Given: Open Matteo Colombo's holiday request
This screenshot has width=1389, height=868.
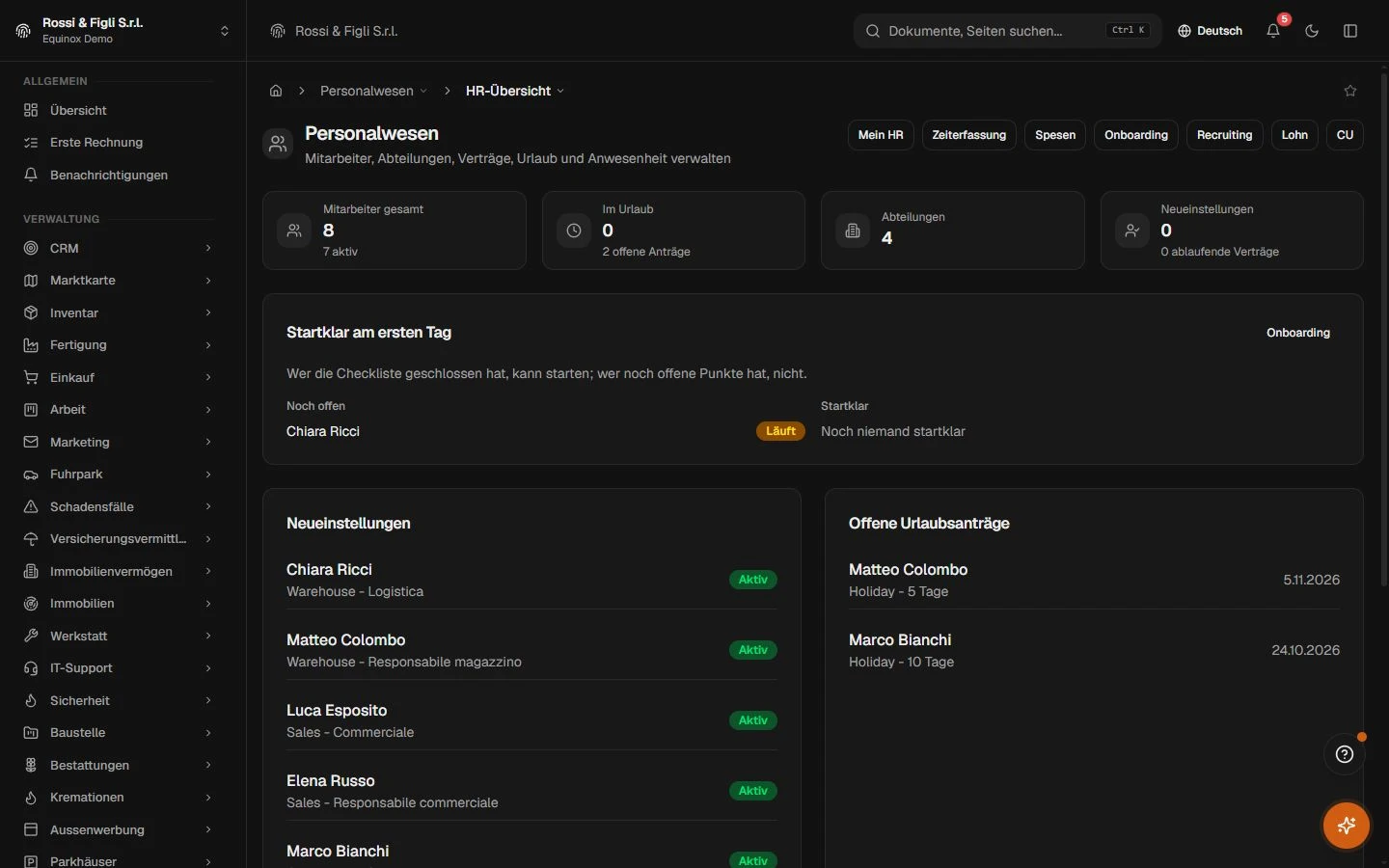Looking at the screenshot, I should point(1094,580).
